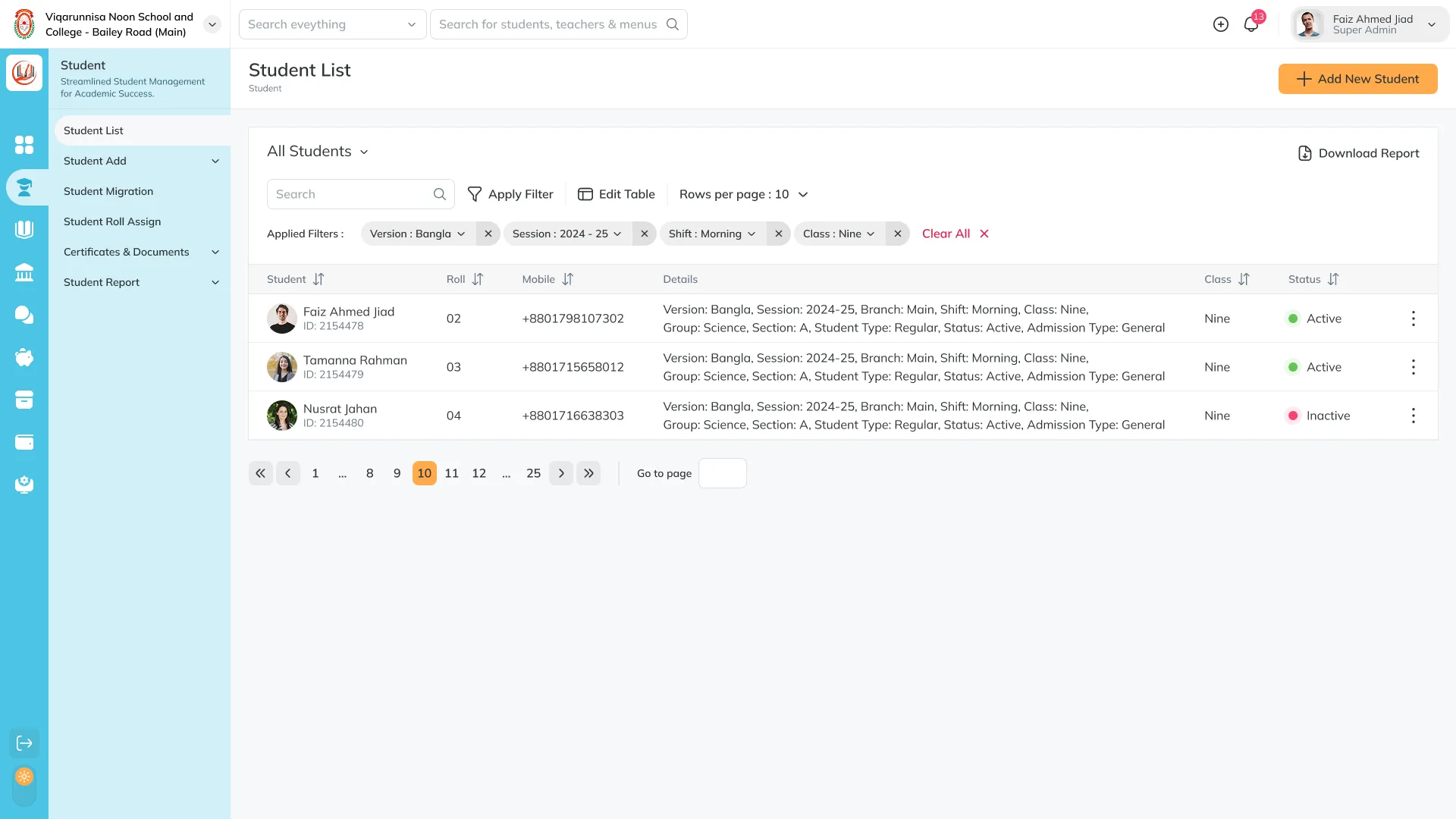1456x819 pixels.
Task: Open Student Roll Assign menu item
Action: click(112, 221)
